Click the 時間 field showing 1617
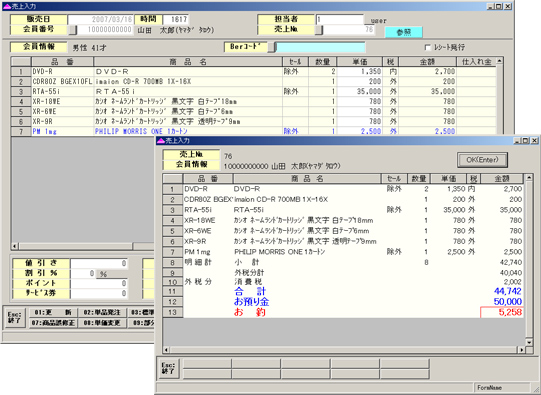The image size is (541, 395). coord(176,20)
